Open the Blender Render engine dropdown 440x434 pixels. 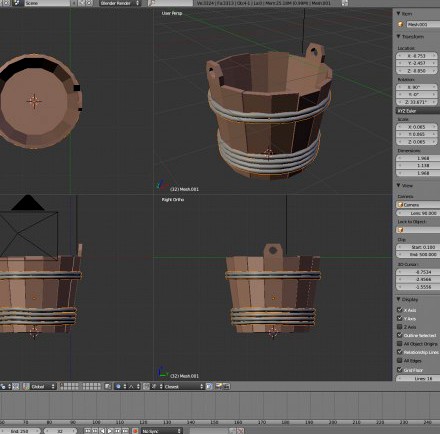click(x=120, y=3)
